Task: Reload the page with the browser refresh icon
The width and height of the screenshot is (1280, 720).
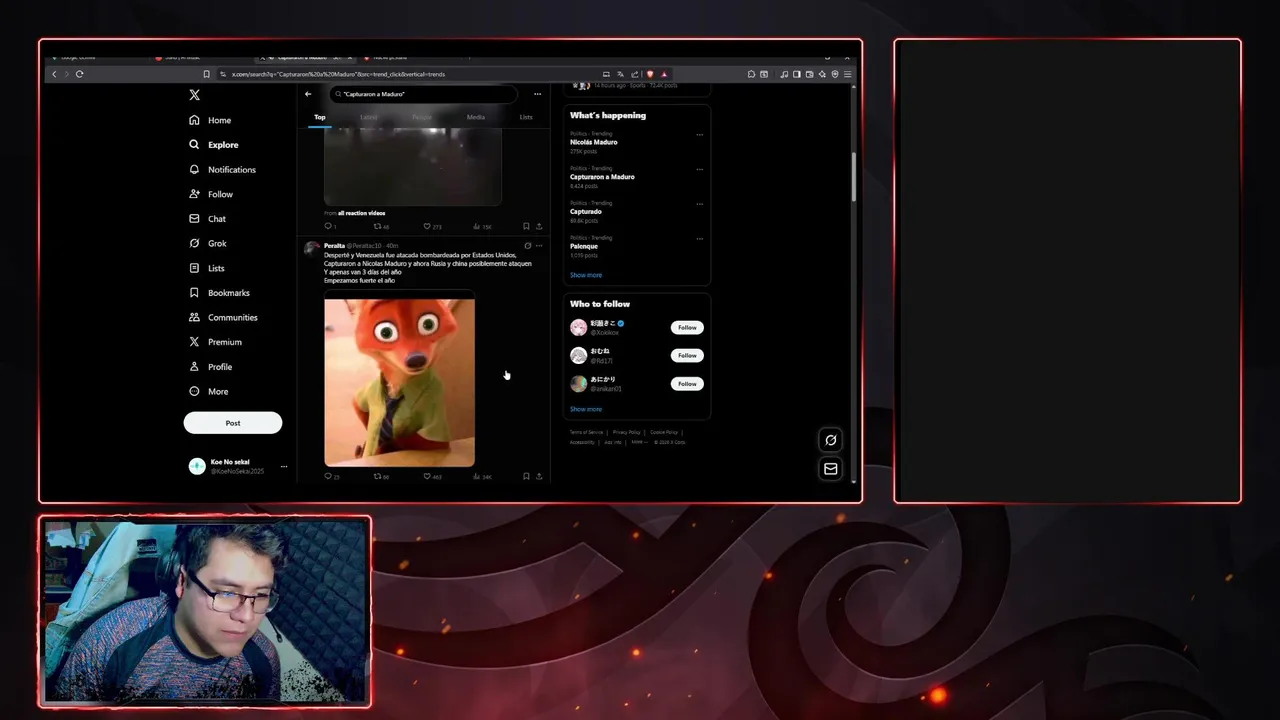Action: (79, 74)
